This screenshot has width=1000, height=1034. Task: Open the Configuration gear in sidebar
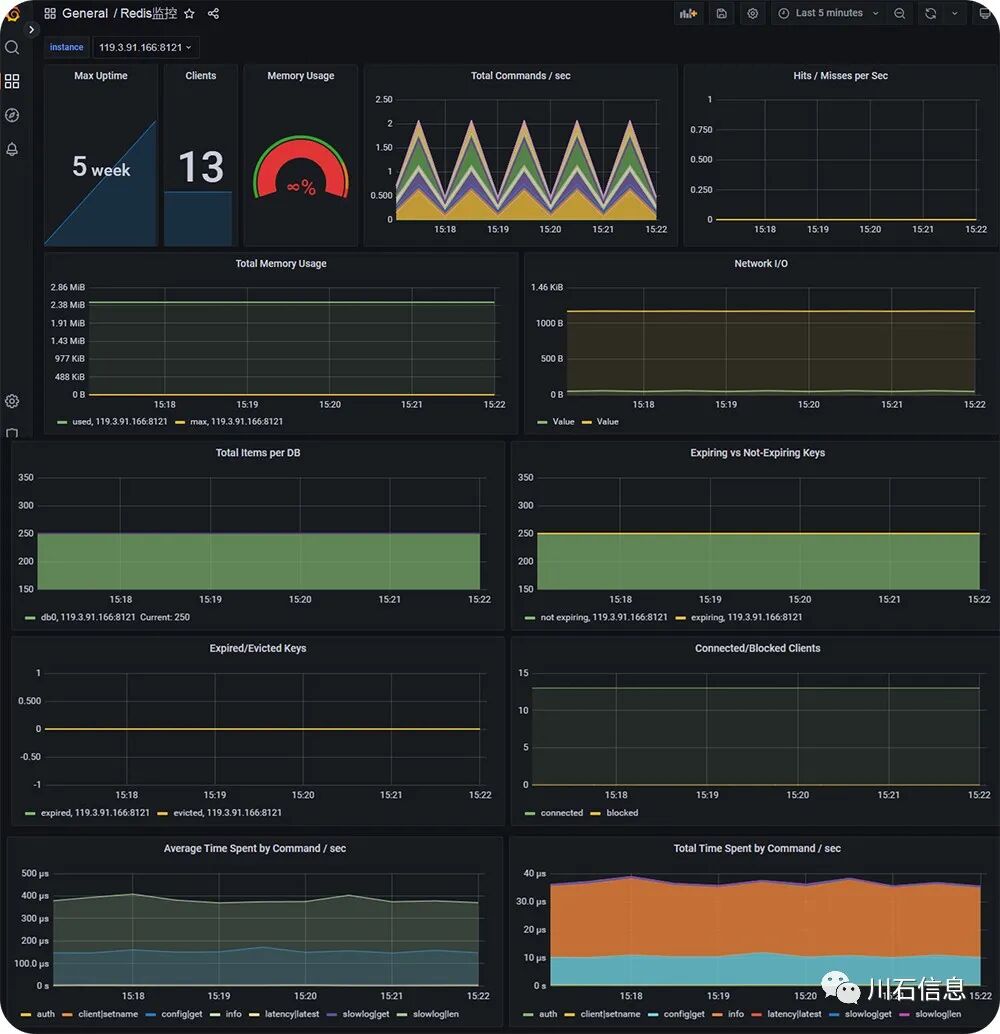click(12, 401)
